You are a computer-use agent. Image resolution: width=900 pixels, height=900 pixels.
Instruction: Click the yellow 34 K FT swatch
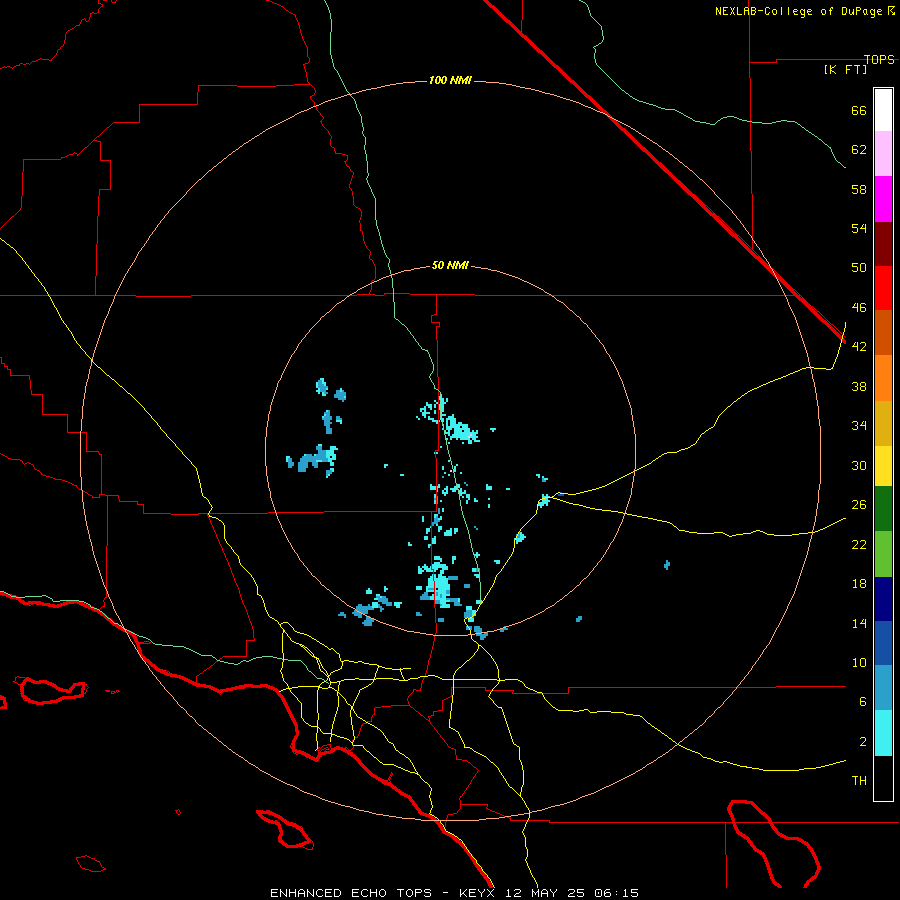[x=883, y=466]
